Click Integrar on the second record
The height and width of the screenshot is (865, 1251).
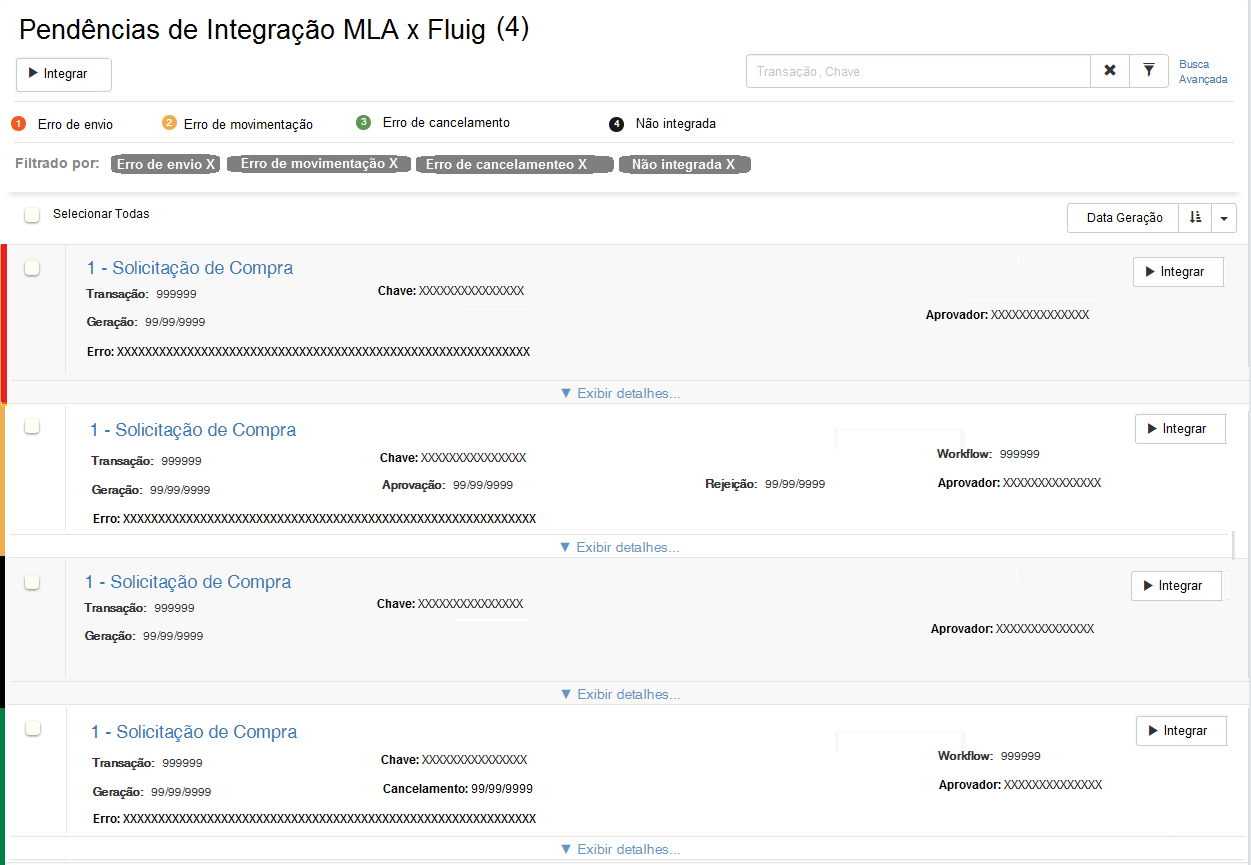(x=1180, y=429)
